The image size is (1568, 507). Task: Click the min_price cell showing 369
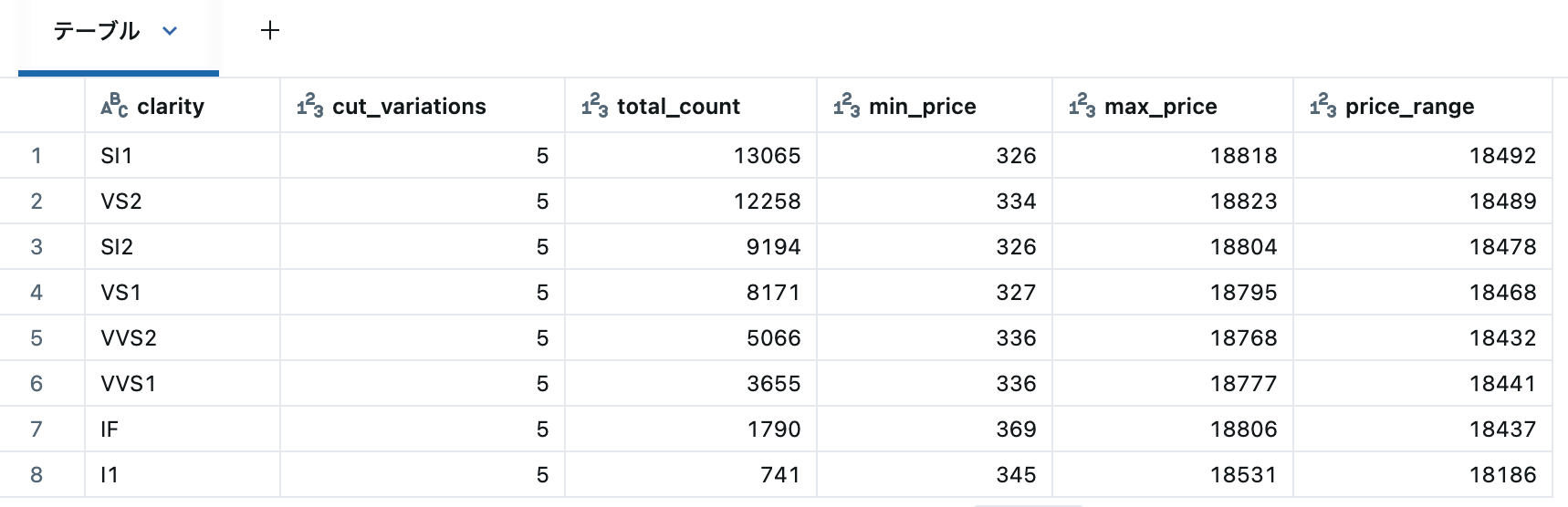click(x=935, y=429)
